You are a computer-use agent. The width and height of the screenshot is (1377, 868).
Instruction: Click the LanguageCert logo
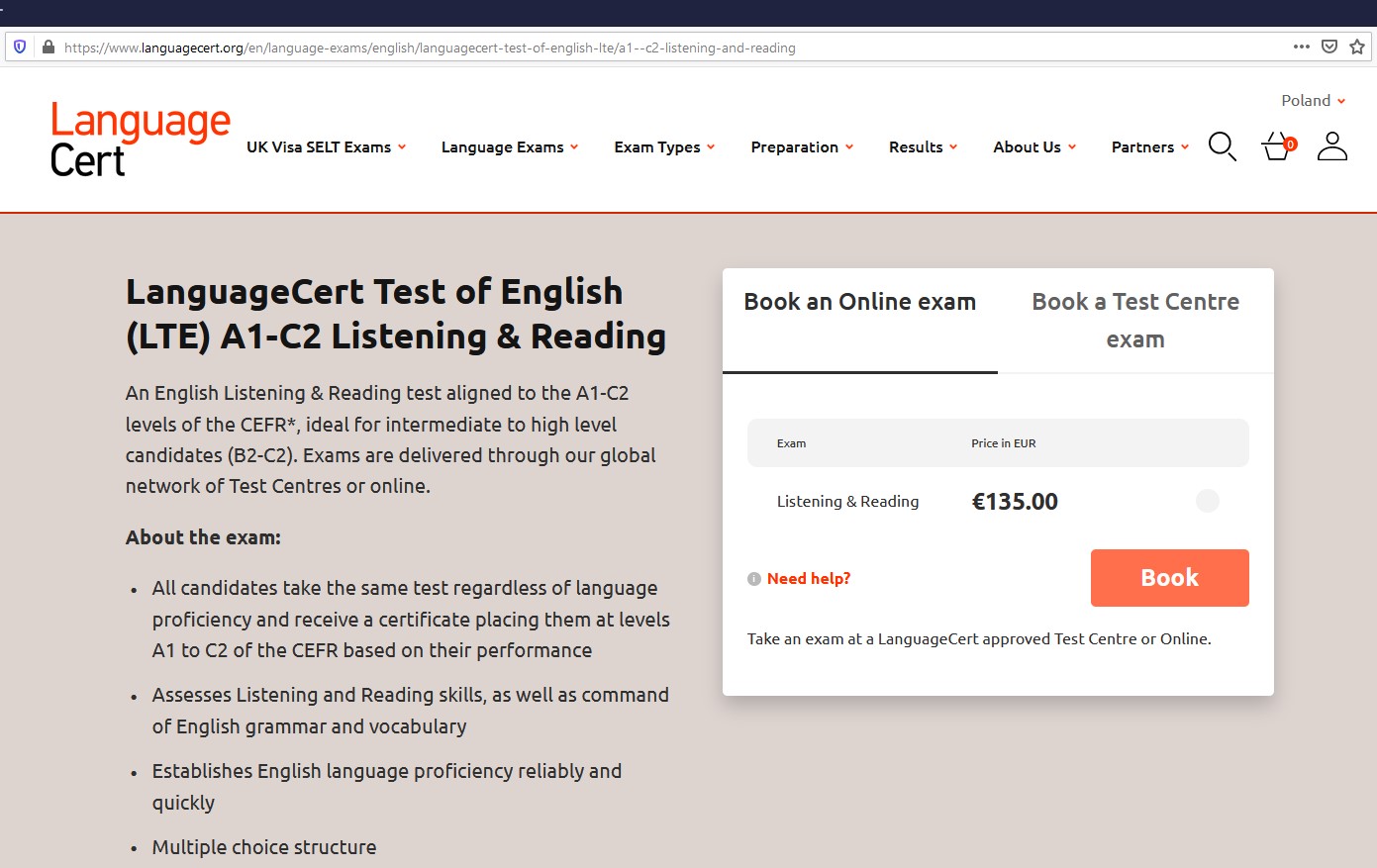(x=140, y=140)
